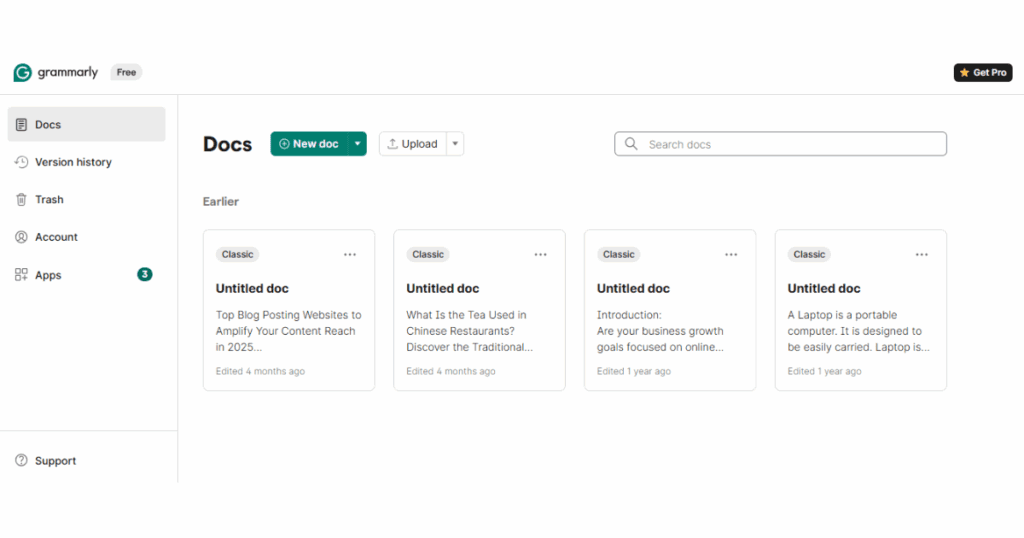This screenshot has height=538, width=1024.
Task: Open options menu for Blog Posting doc
Action: [x=350, y=255]
